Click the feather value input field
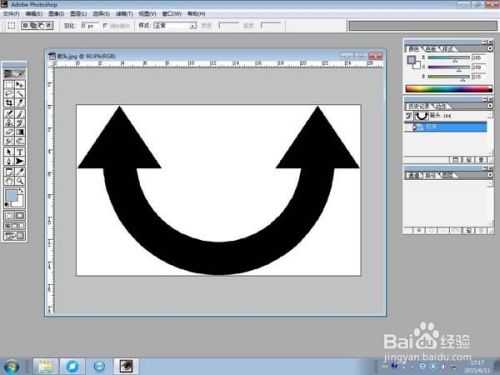500x375 pixels. 90,26
